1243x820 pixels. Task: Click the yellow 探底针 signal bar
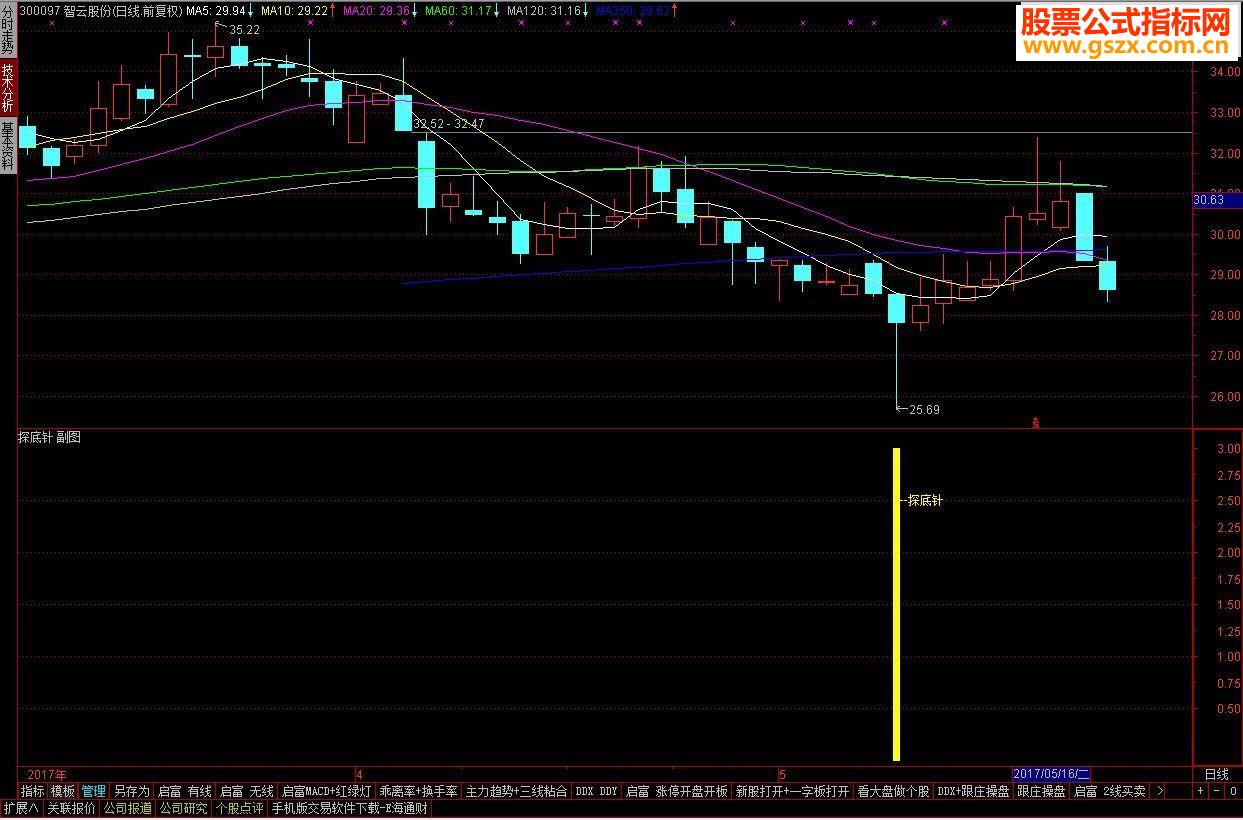click(x=897, y=604)
